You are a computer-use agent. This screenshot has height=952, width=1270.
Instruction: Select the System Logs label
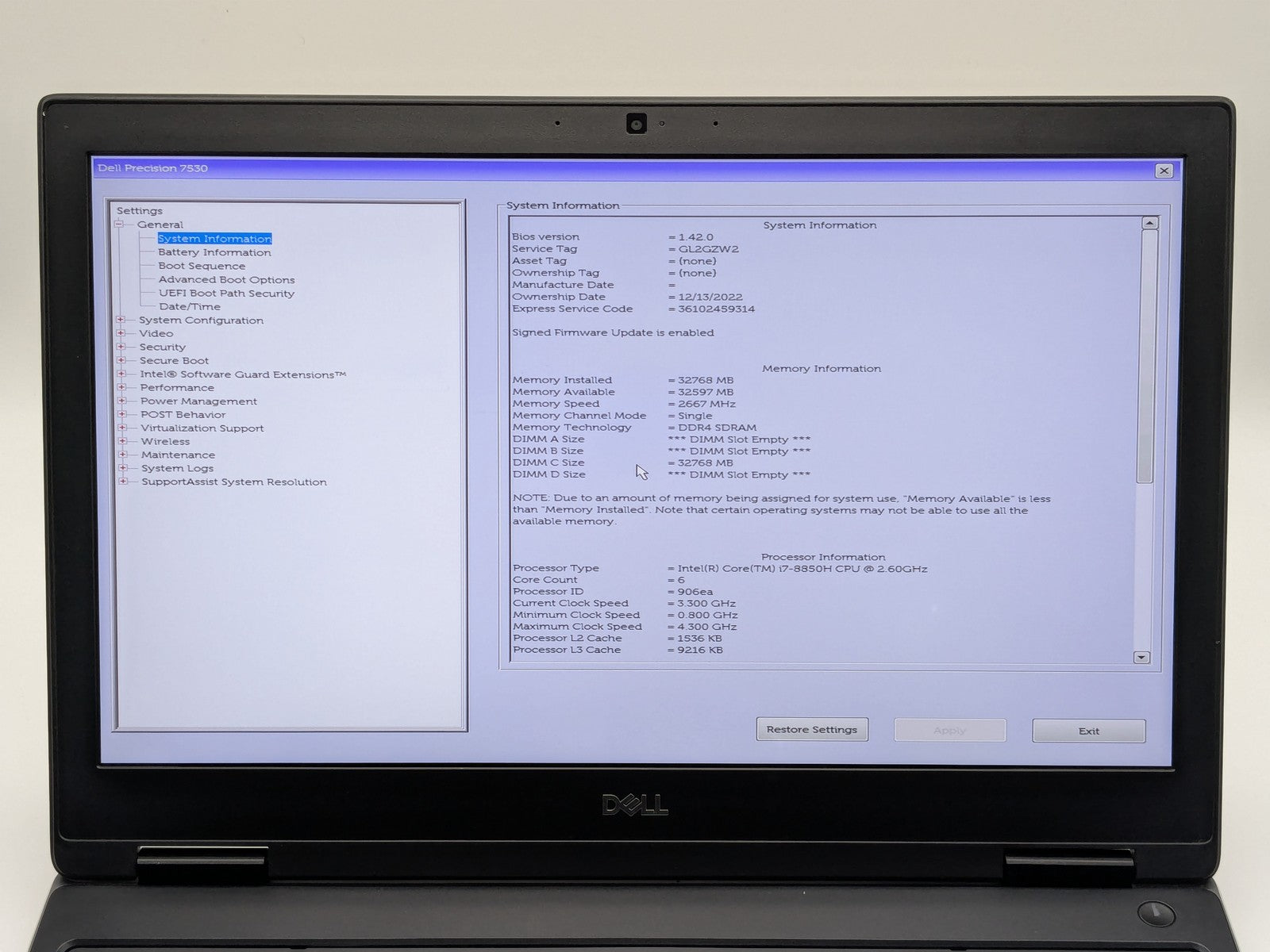[x=177, y=468]
